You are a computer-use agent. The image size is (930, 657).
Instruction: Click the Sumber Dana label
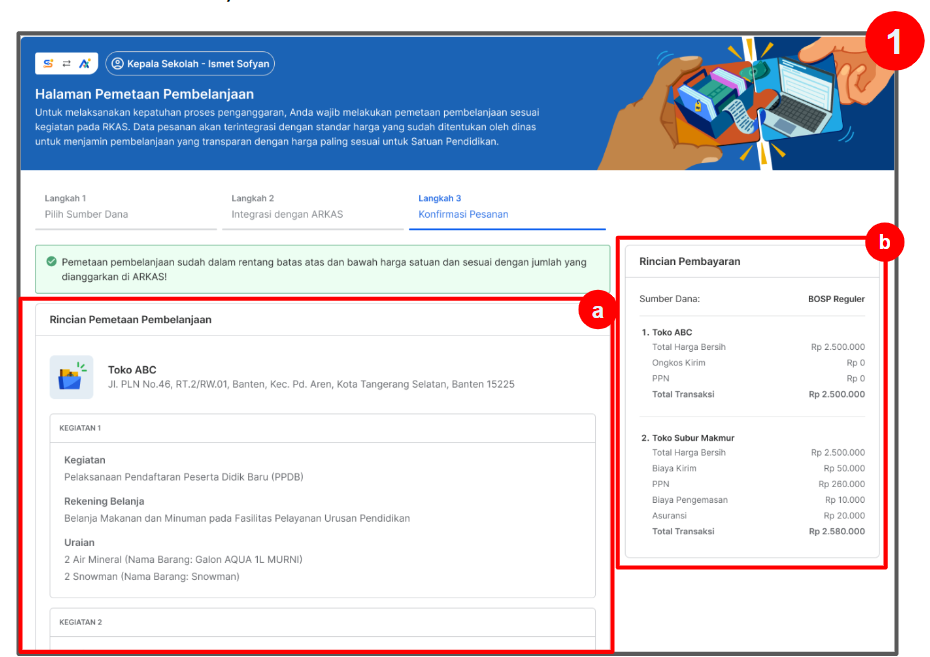[669, 299]
